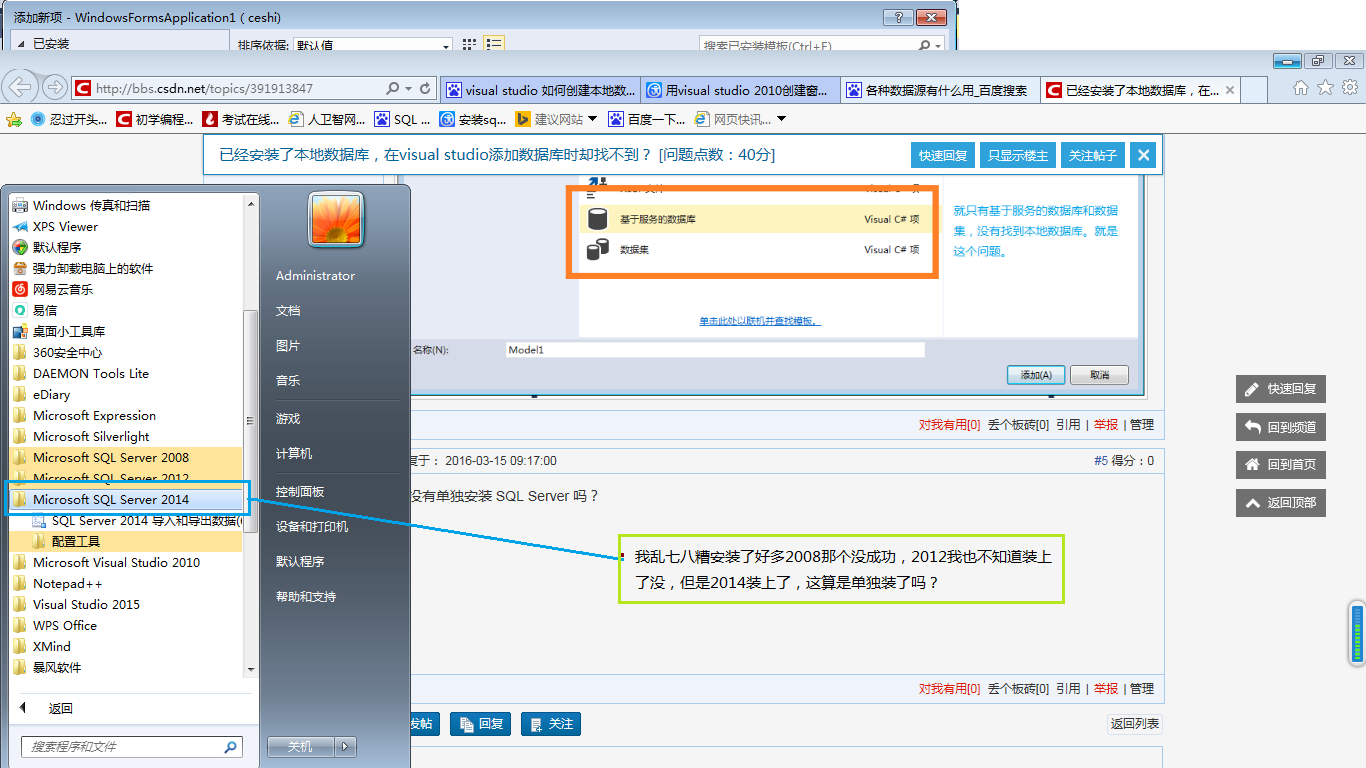Click the Administrator user picture
Screen dimensions: 1366x768
pyautogui.click(x=335, y=219)
